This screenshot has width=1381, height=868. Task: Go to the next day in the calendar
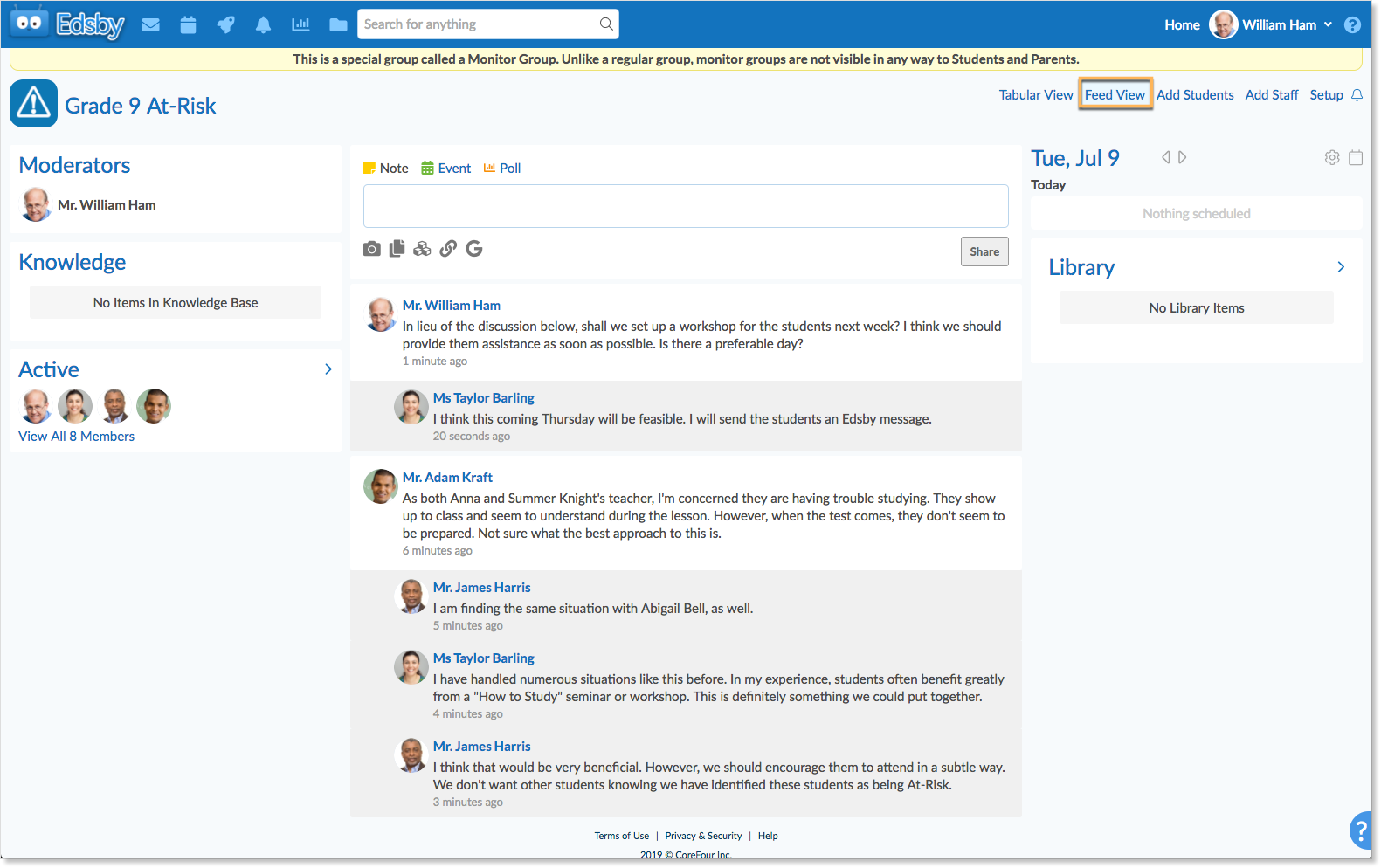[x=1183, y=158]
